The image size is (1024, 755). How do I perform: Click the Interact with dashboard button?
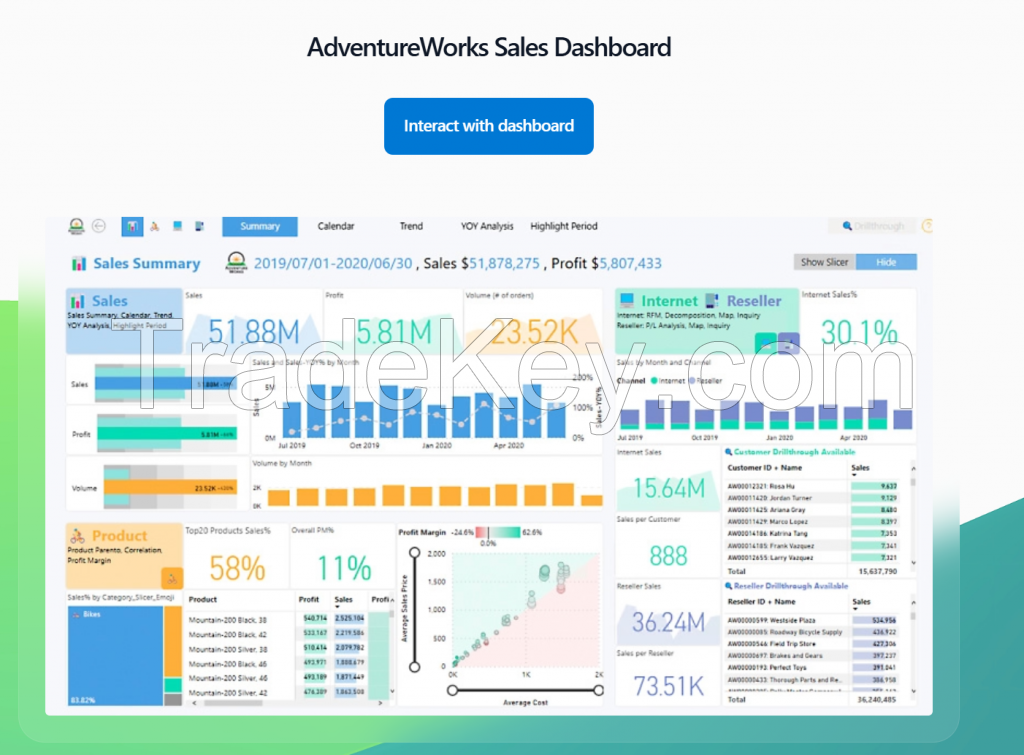point(488,126)
